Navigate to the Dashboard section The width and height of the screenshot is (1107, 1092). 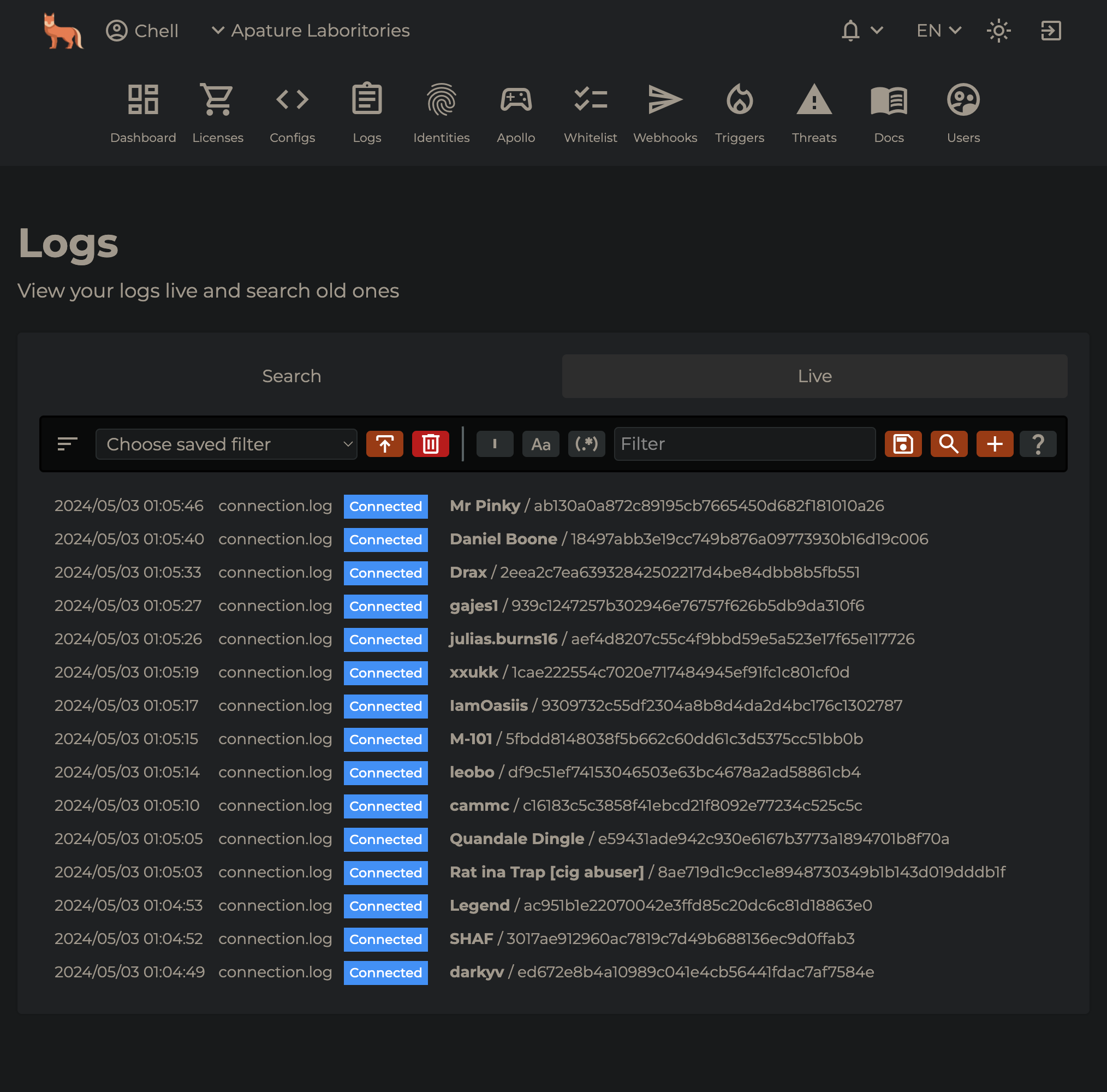pos(143,112)
